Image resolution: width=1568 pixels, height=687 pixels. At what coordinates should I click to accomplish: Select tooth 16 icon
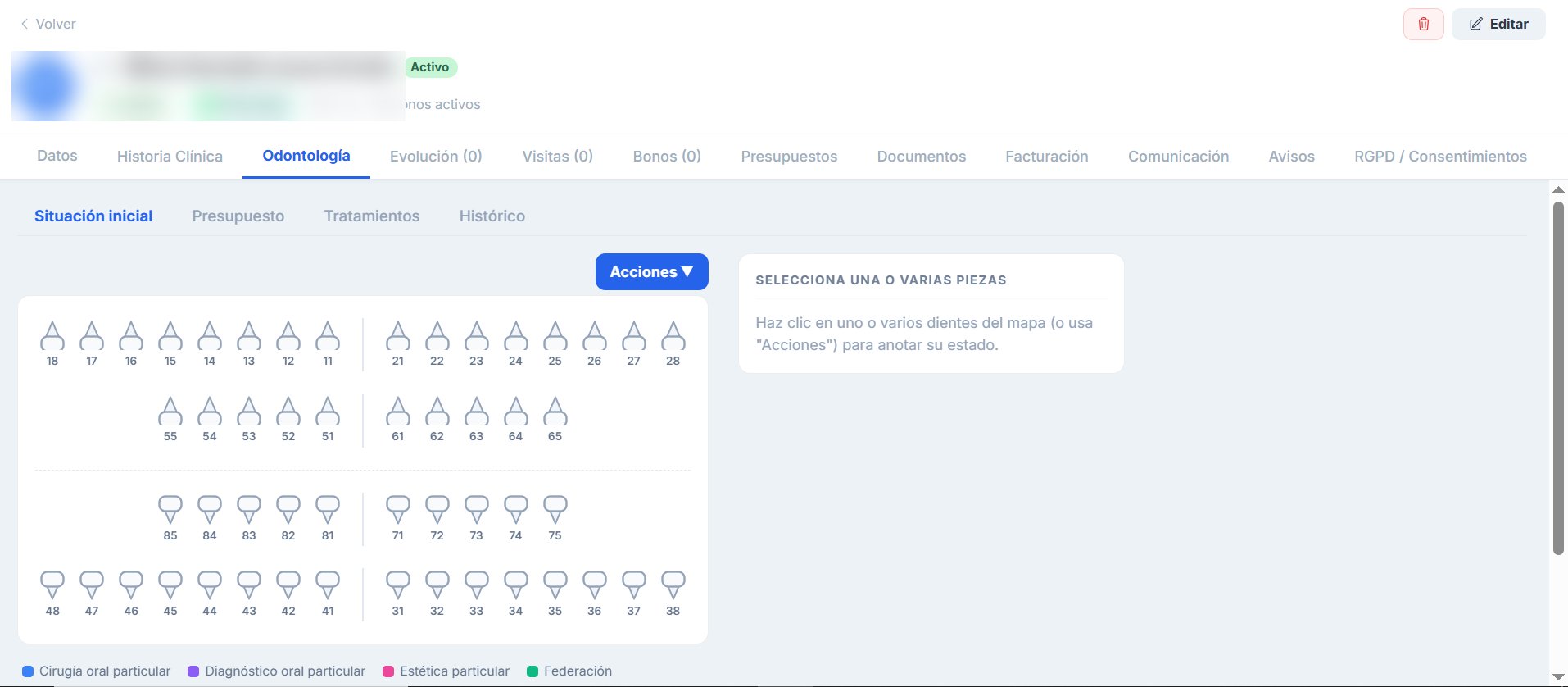pos(131,336)
